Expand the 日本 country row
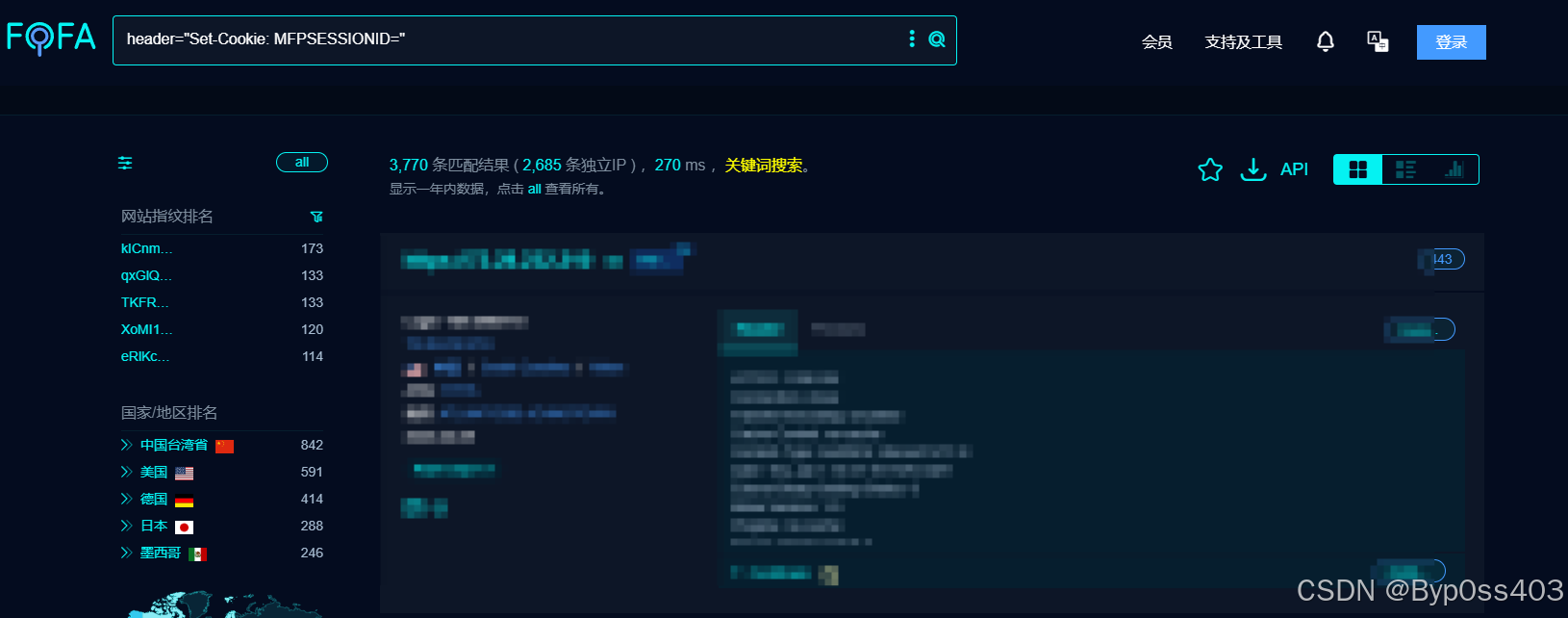The width and height of the screenshot is (1568, 618). 126,526
